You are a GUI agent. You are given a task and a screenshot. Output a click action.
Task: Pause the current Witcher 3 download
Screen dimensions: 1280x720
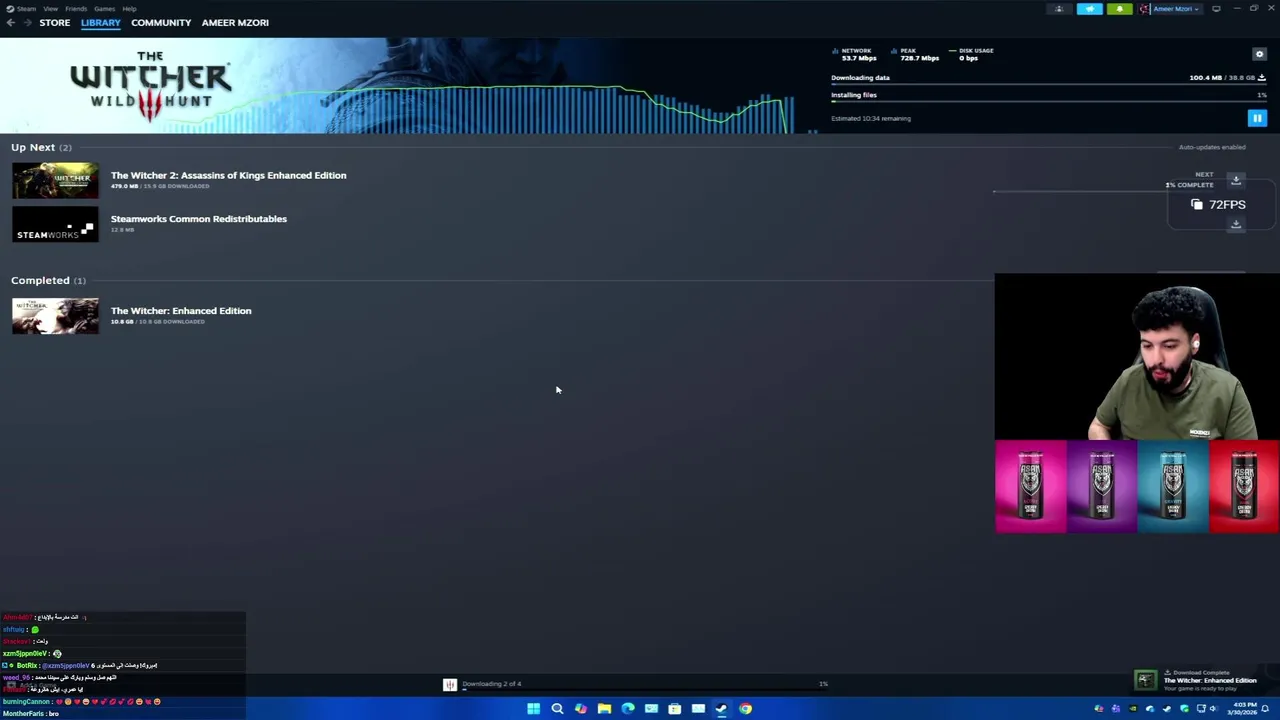1257,118
